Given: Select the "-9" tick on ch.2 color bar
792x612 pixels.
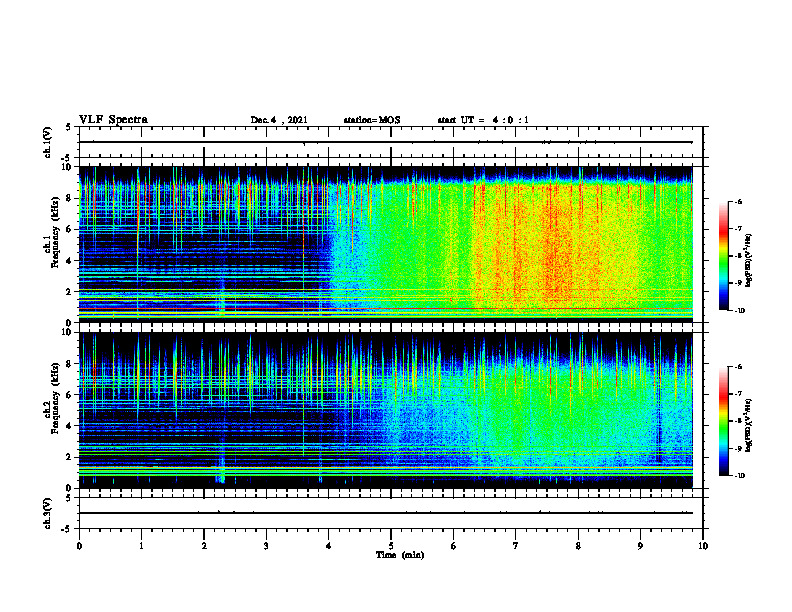Looking at the screenshot, I should (x=738, y=448).
